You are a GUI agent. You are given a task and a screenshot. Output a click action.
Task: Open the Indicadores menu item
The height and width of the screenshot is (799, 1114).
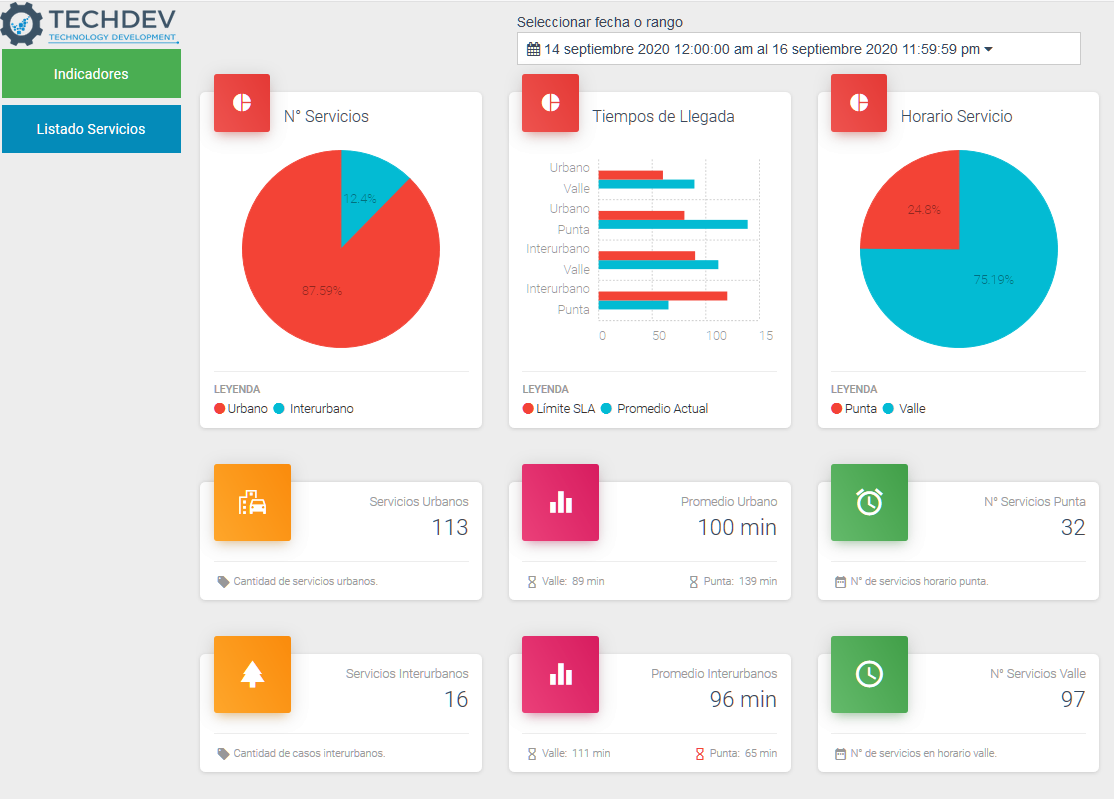tap(91, 74)
